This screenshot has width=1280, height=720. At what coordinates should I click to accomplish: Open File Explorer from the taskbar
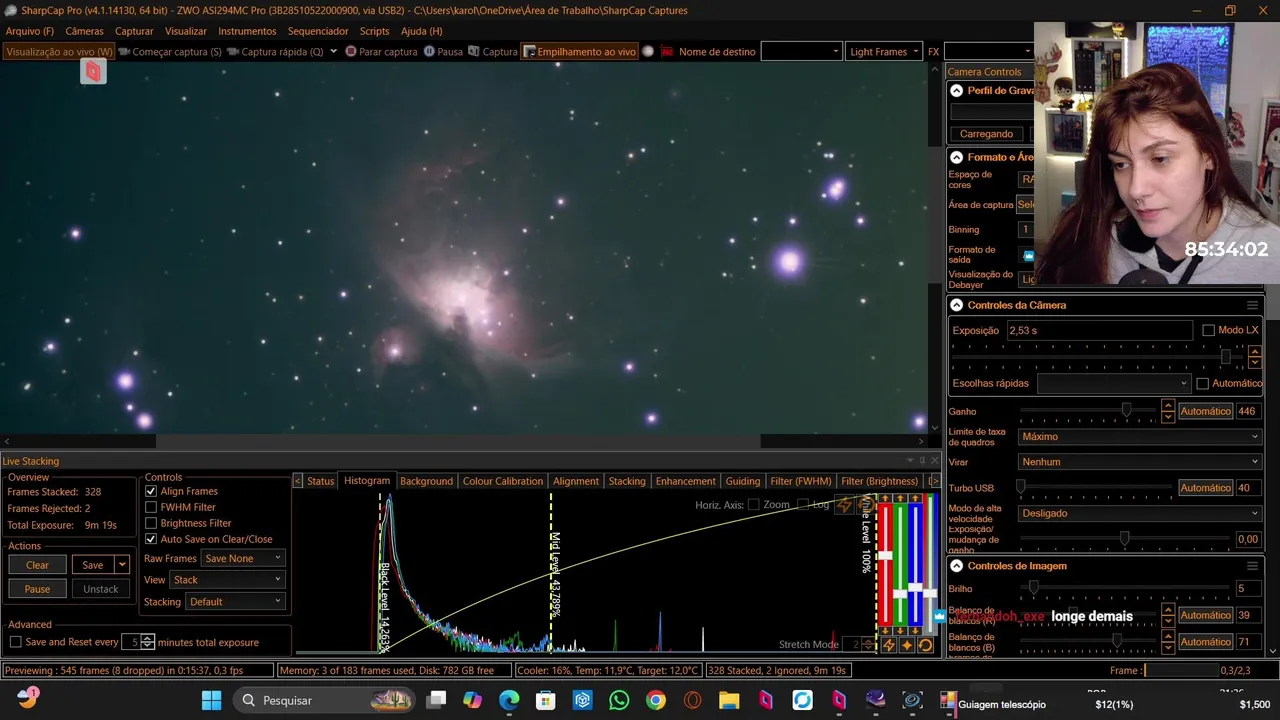[x=729, y=700]
